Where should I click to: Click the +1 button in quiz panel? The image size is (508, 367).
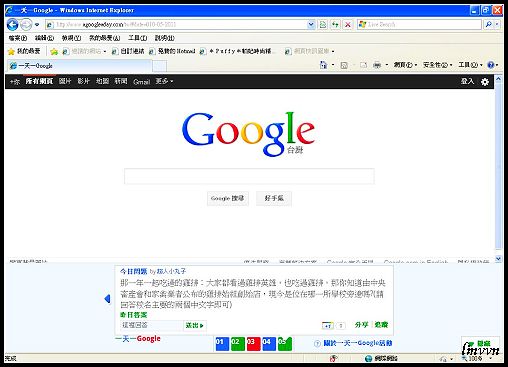point(328,326)
